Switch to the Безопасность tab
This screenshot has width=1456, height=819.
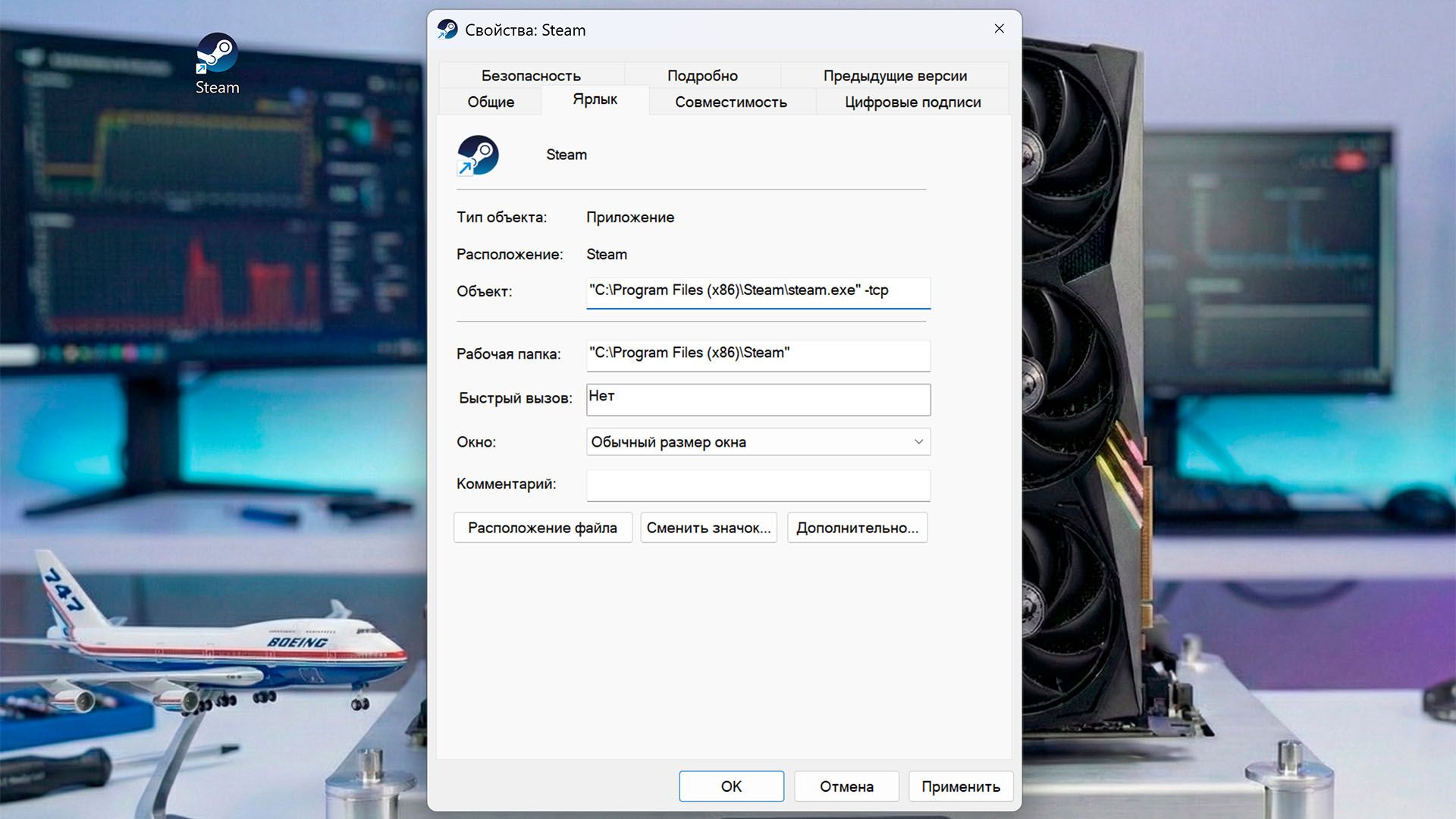(x=531, y=76)
